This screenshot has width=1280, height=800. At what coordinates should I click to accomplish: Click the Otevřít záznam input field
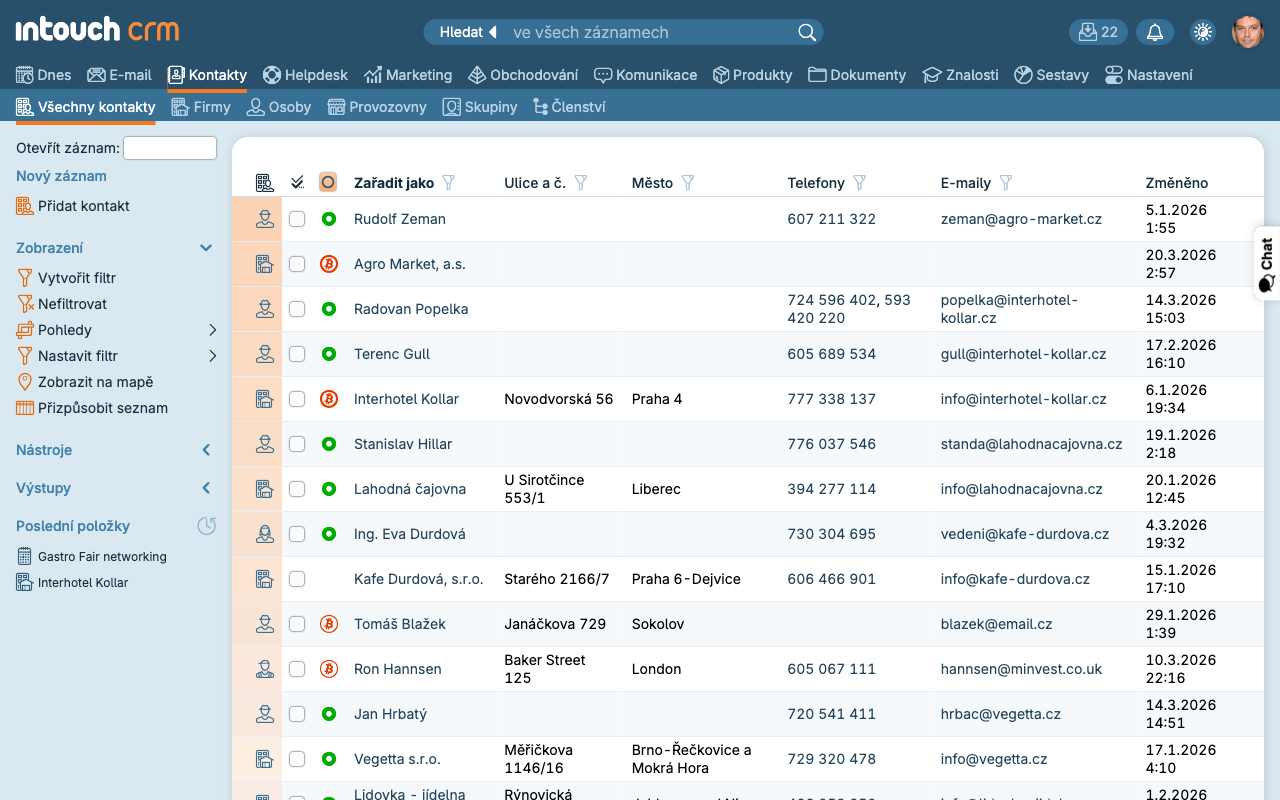click(169, 148)
